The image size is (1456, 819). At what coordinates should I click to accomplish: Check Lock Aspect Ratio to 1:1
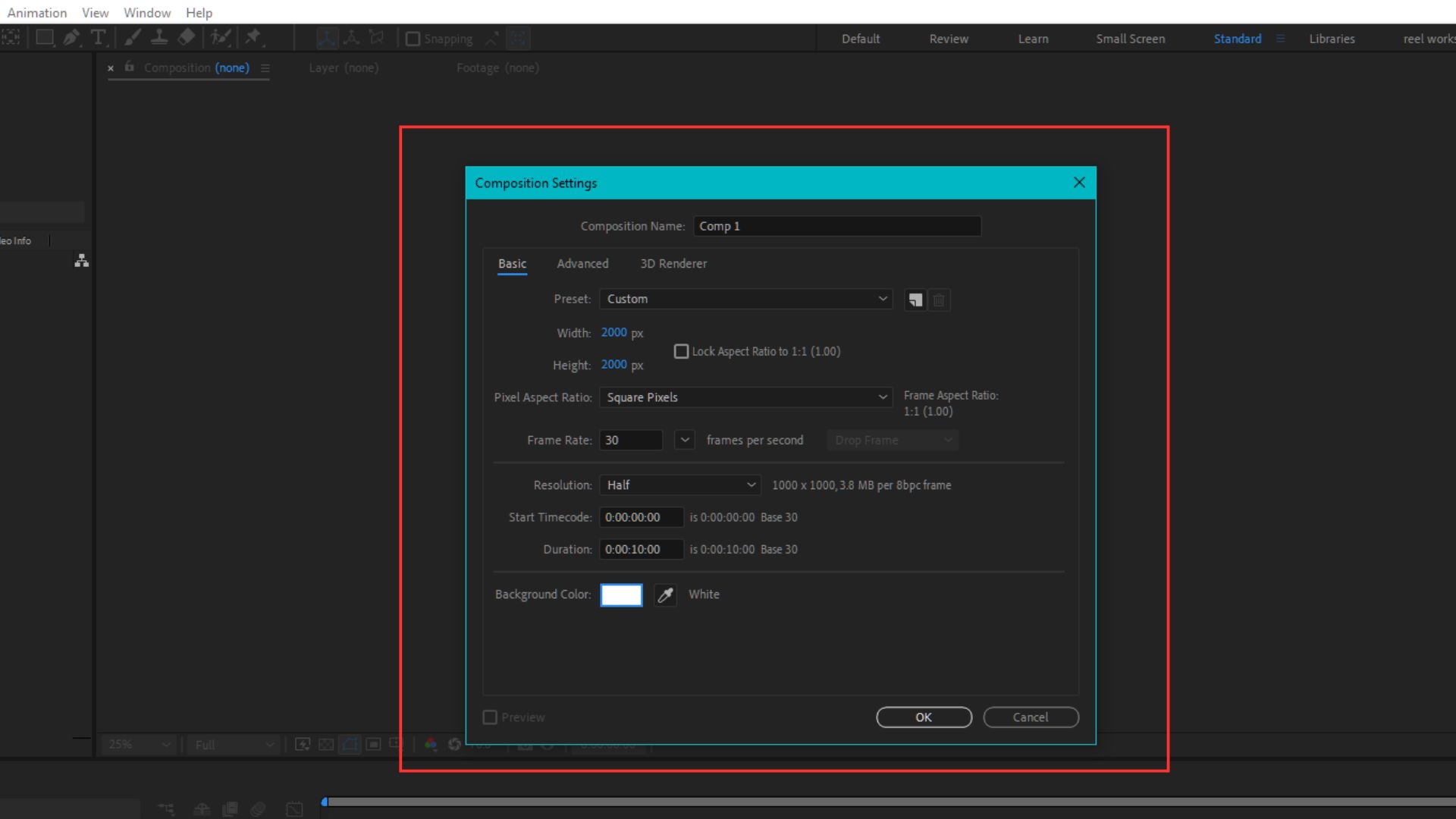coord(681,350)
